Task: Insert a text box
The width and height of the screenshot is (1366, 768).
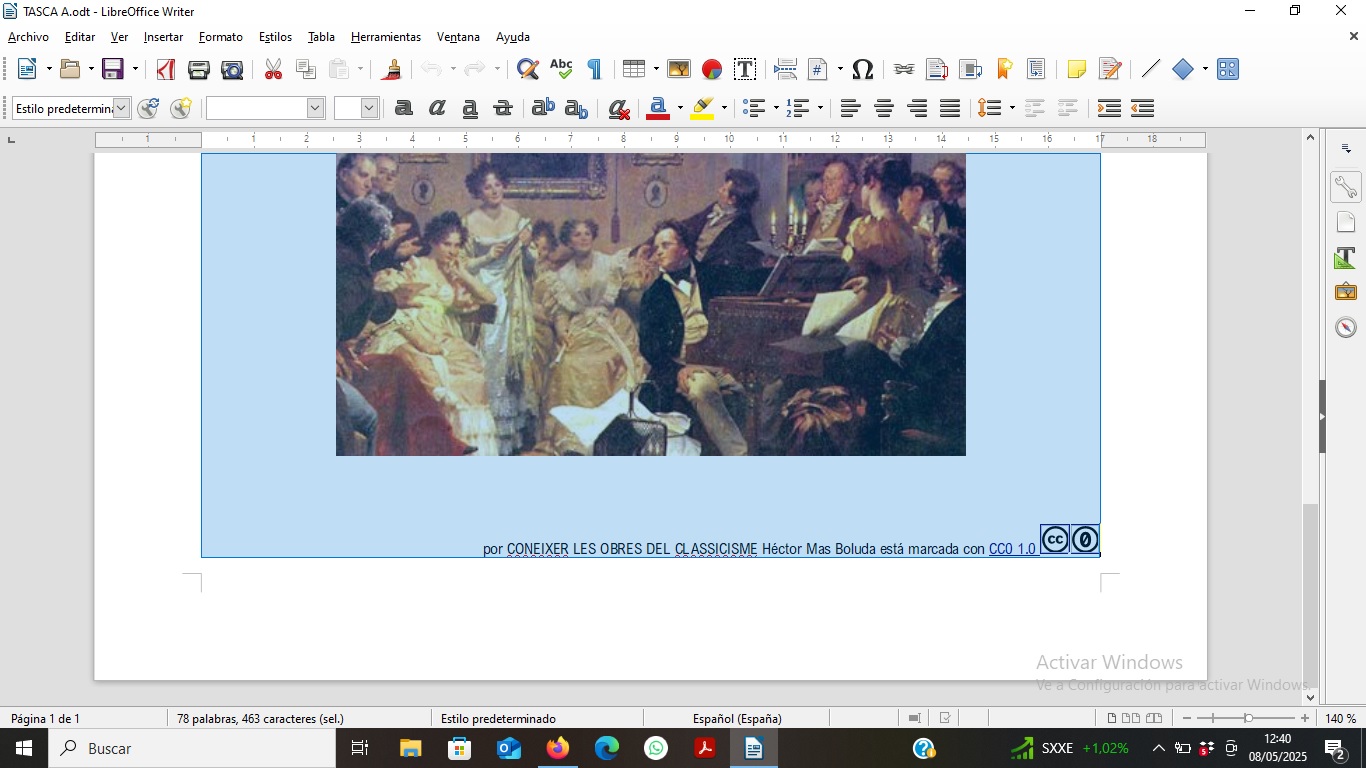Action: (x=745, y=69)
